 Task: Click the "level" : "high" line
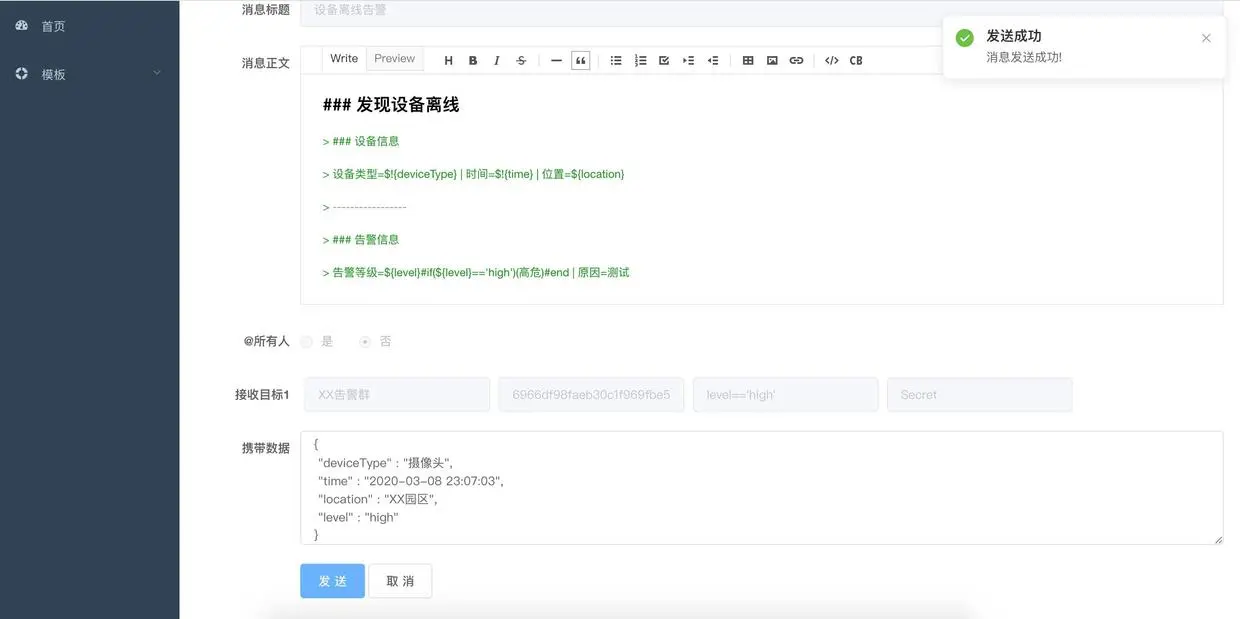point(358,518)
